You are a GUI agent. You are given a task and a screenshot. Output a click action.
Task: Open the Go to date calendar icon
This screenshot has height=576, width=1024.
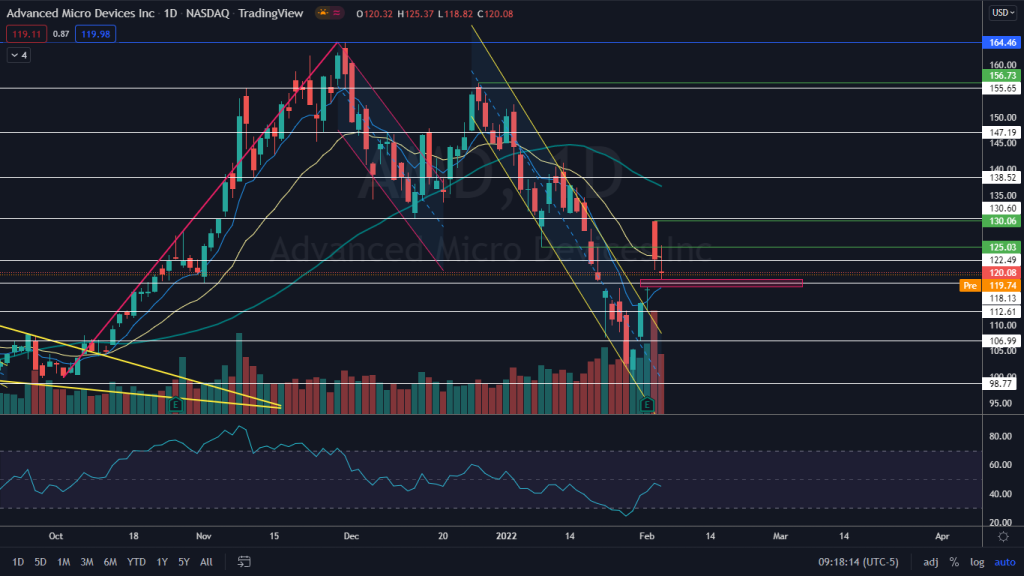click(x=244, y=562)
